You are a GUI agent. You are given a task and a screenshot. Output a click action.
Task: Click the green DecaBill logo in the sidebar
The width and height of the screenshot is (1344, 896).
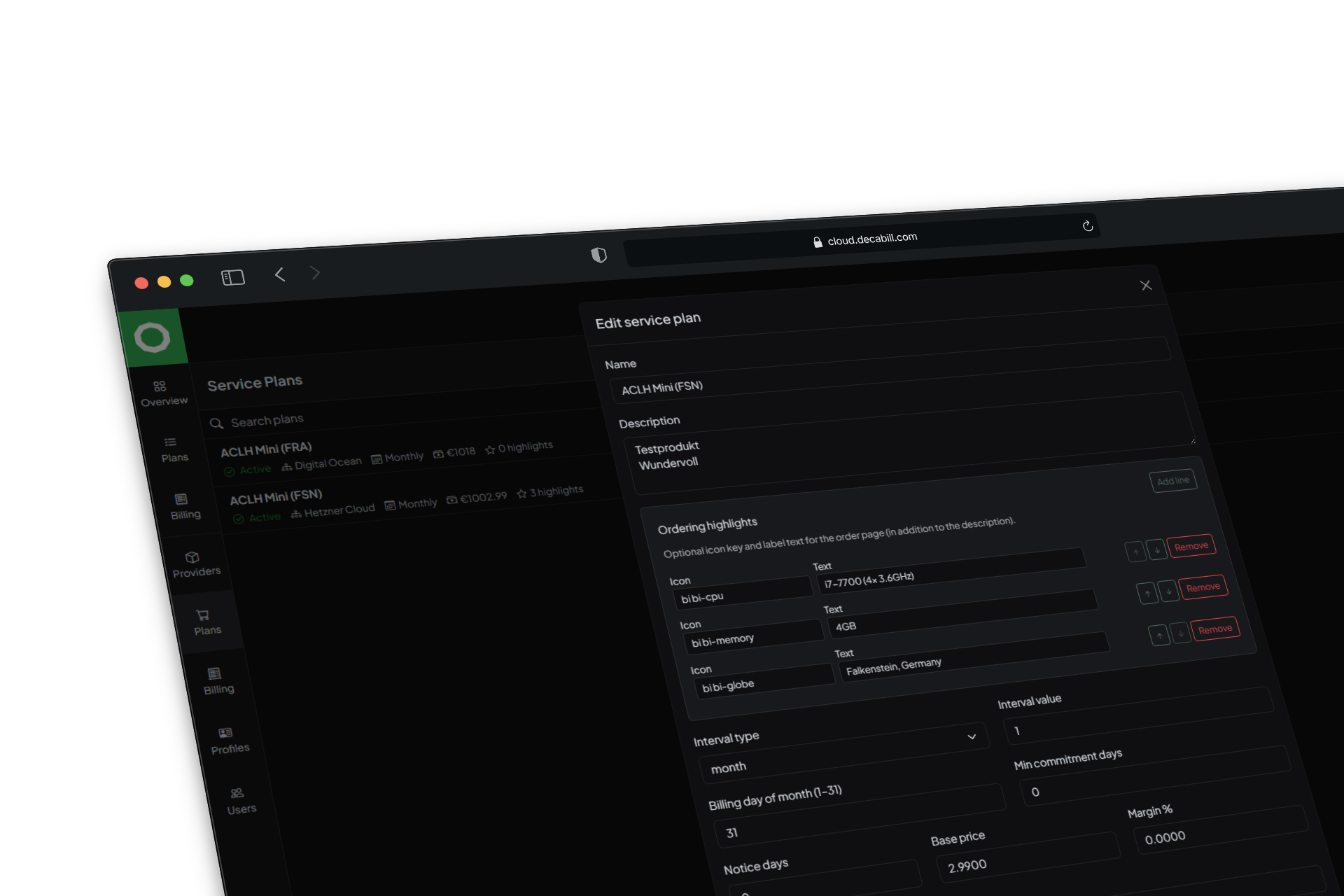tap(153, 337)
